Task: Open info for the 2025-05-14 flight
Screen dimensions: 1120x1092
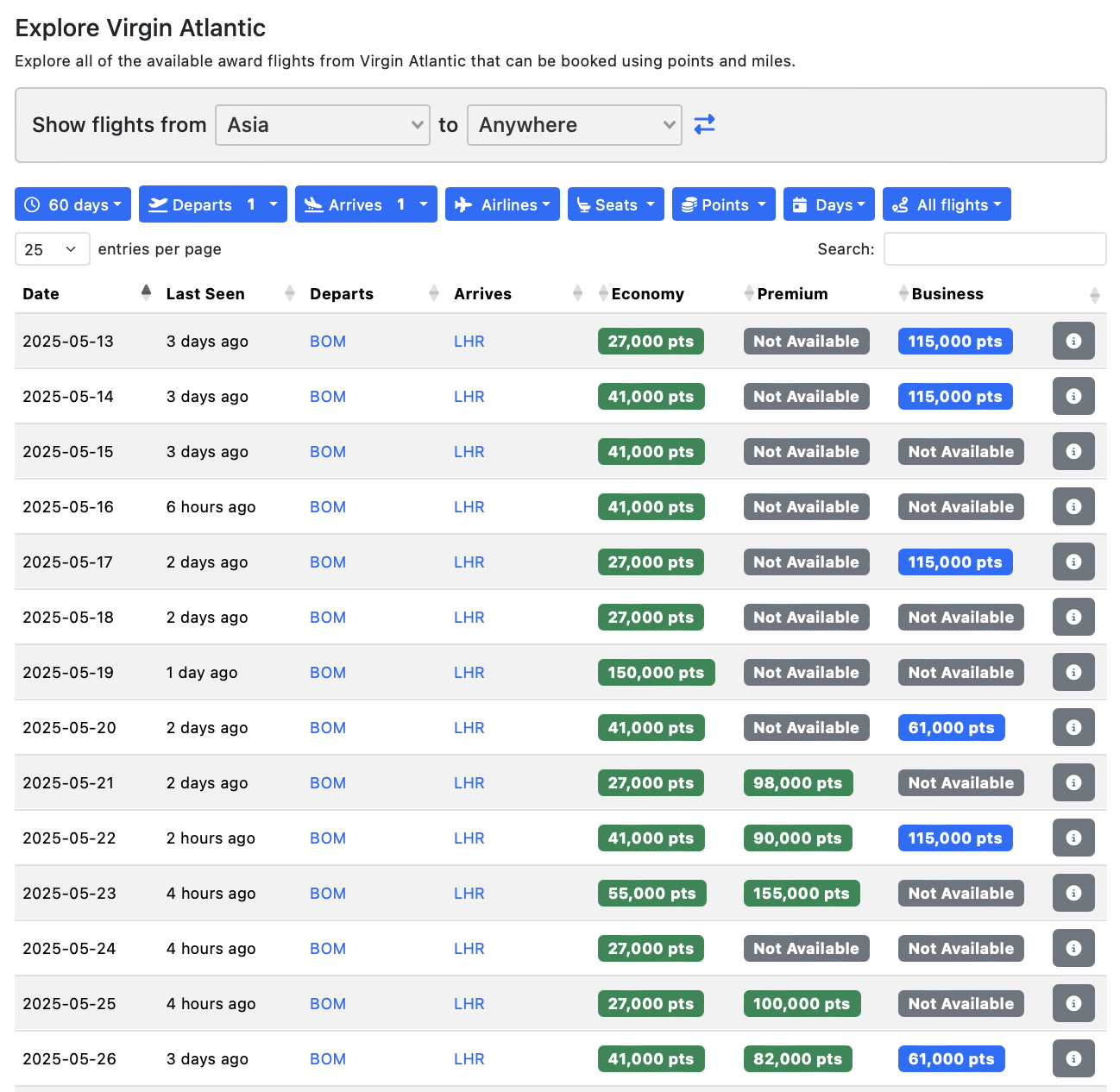Action: pos(1073,396)
